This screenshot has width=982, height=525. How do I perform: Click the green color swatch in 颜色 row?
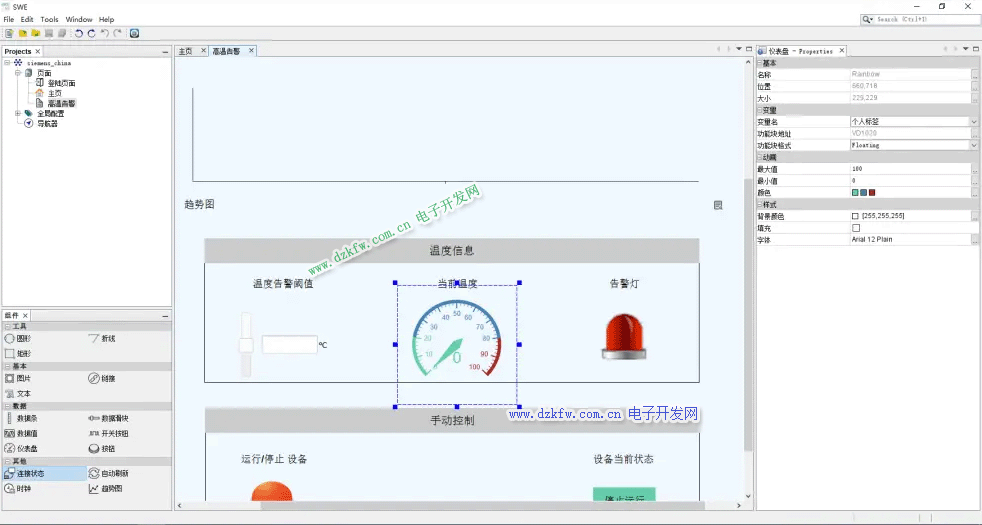click(x=855, y=193)
